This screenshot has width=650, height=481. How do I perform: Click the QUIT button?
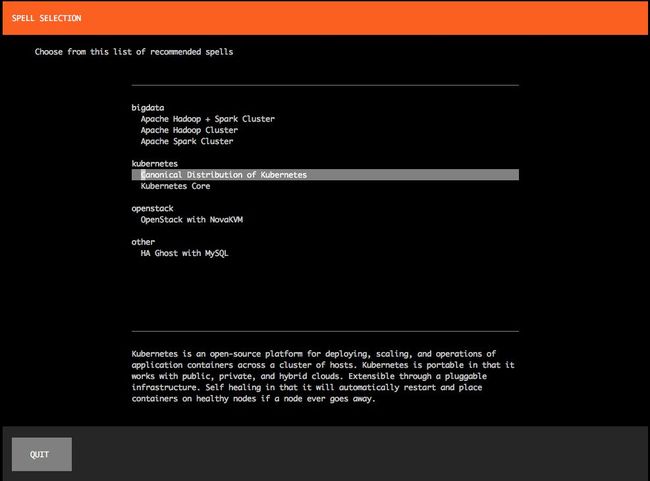coord(42,454)
